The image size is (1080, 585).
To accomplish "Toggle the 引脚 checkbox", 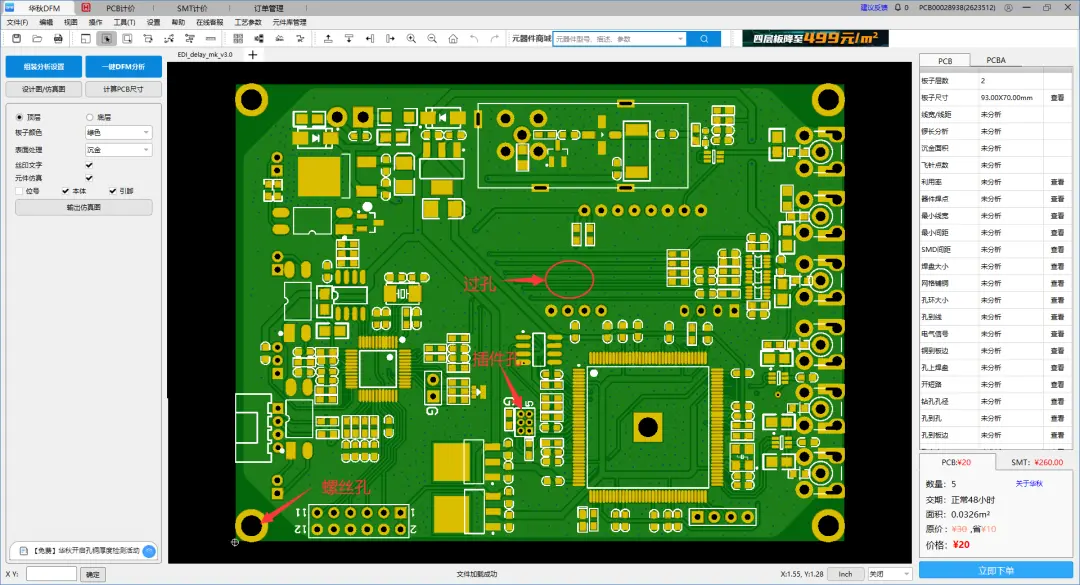I will 112,191.
